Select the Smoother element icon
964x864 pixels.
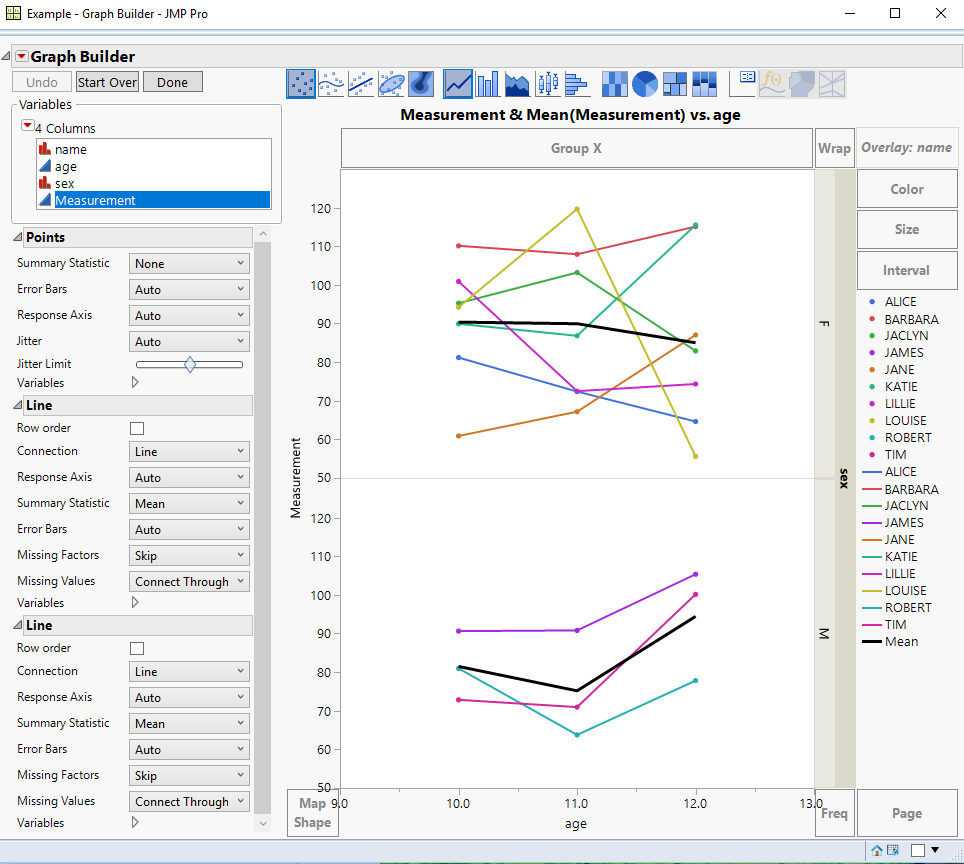pos(331,83)
